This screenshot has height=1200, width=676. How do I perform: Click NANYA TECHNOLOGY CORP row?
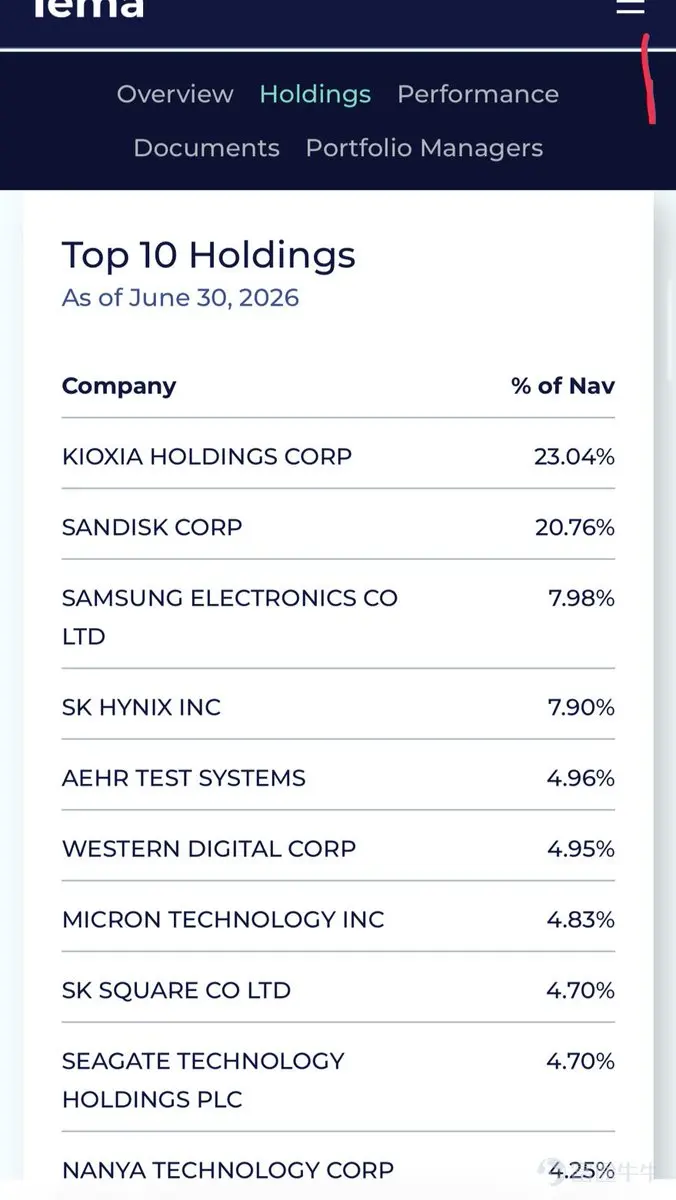pyautogui.click(x=338, y=1167)
